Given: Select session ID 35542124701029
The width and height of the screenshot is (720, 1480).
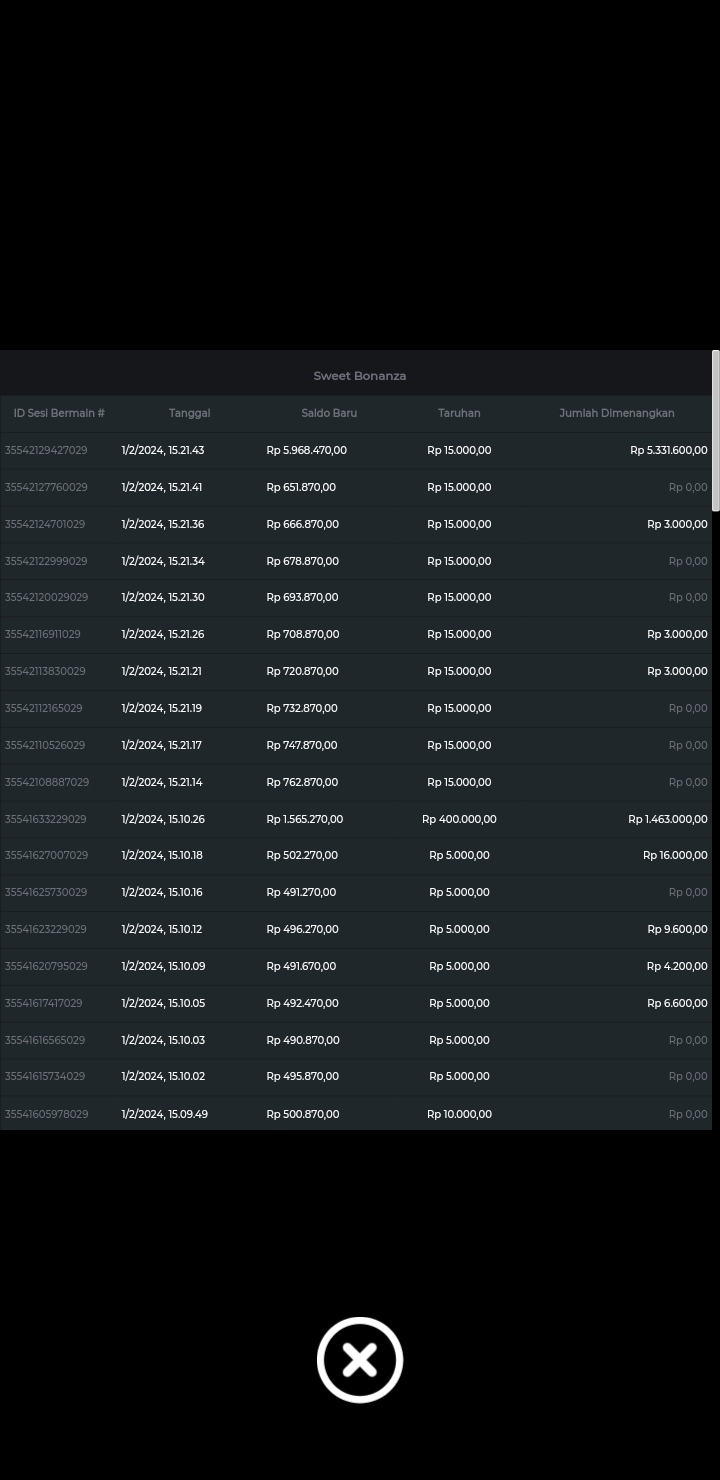Looking at the screenshot, I should click(x=45, y=524).
